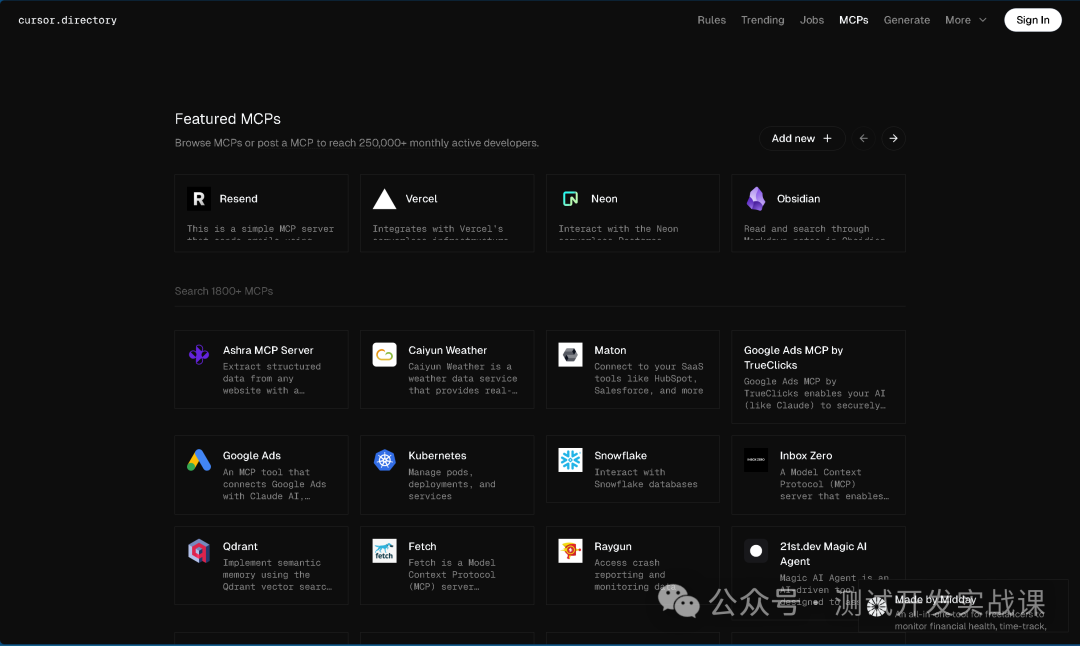The image size is (1080, 646).
Task: Open the Raygun listing title
Action: click(613, 547)
